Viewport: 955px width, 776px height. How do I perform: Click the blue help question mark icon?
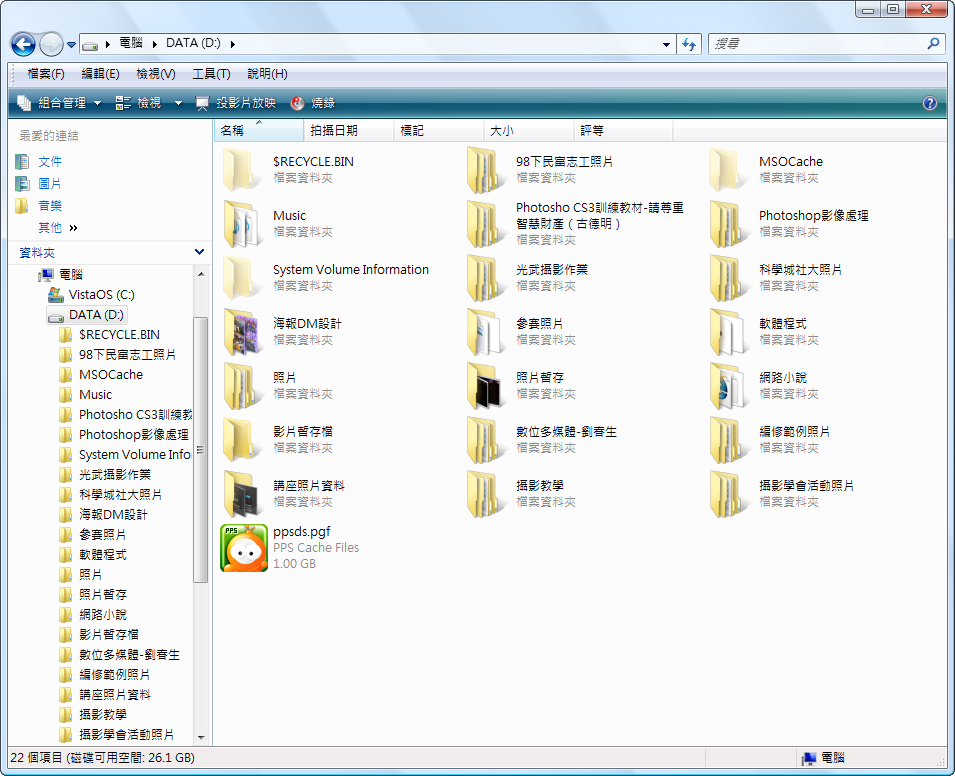tap(929, 103)
